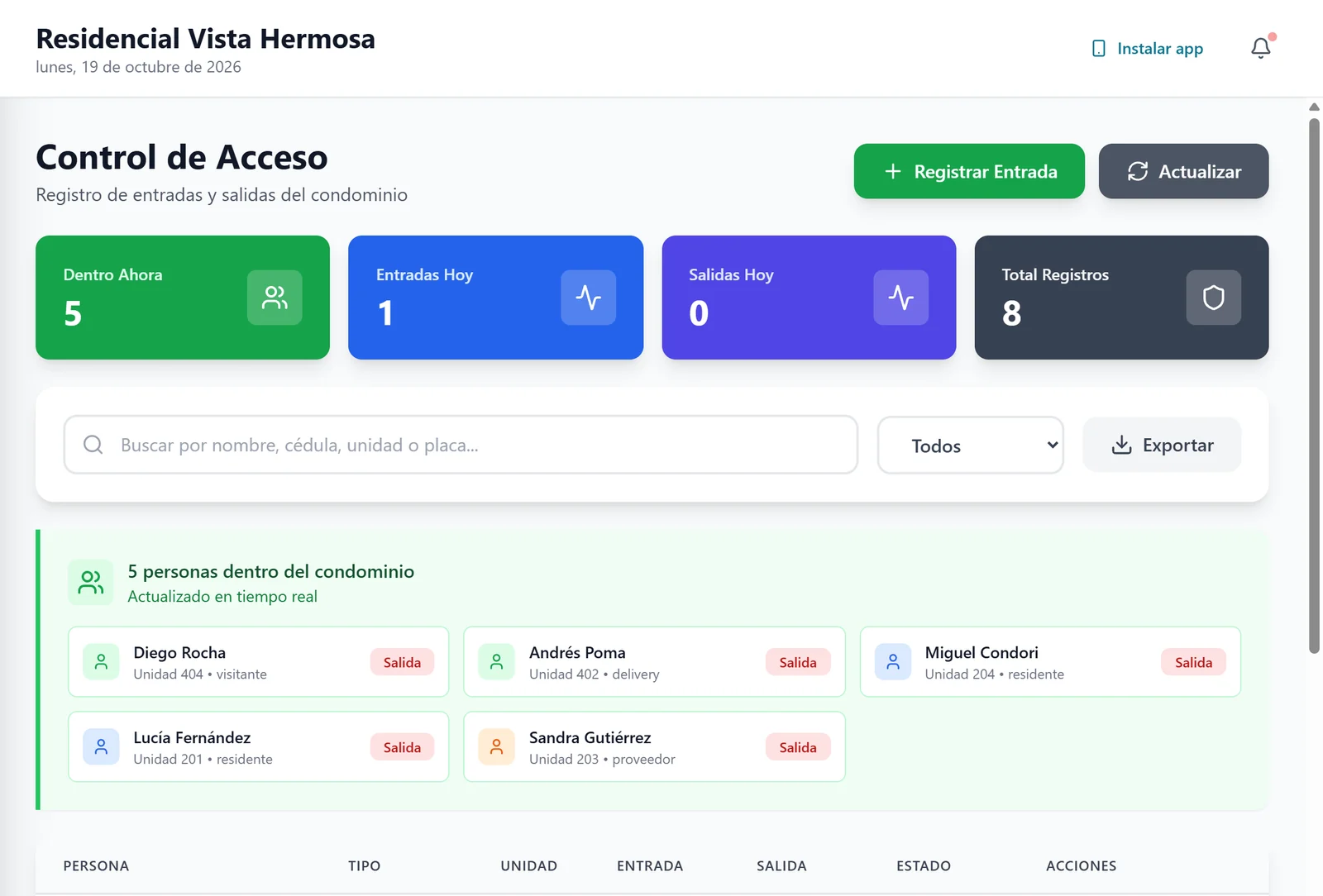Click 'Unidad 404 • visitante' text

200,674
